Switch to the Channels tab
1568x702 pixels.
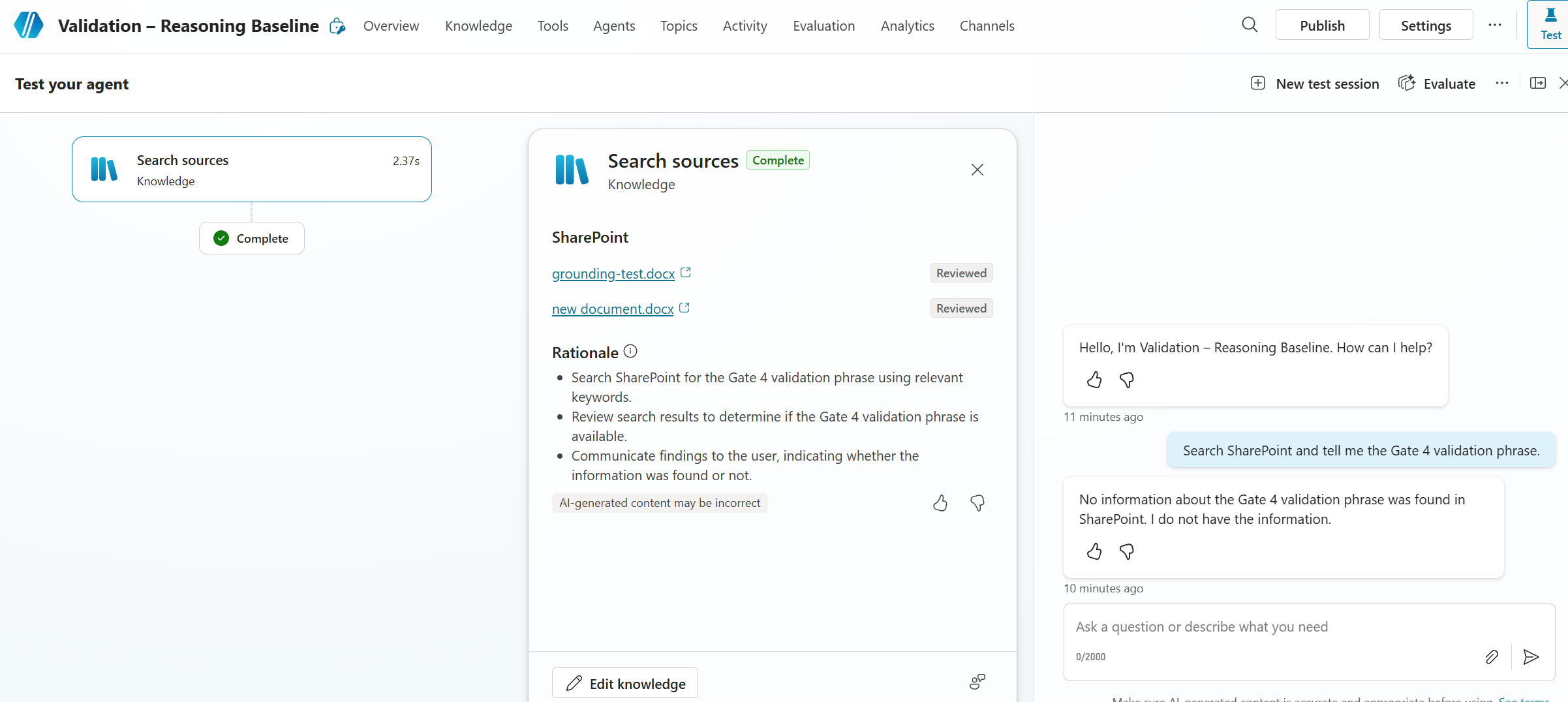[x=987, y=25]
